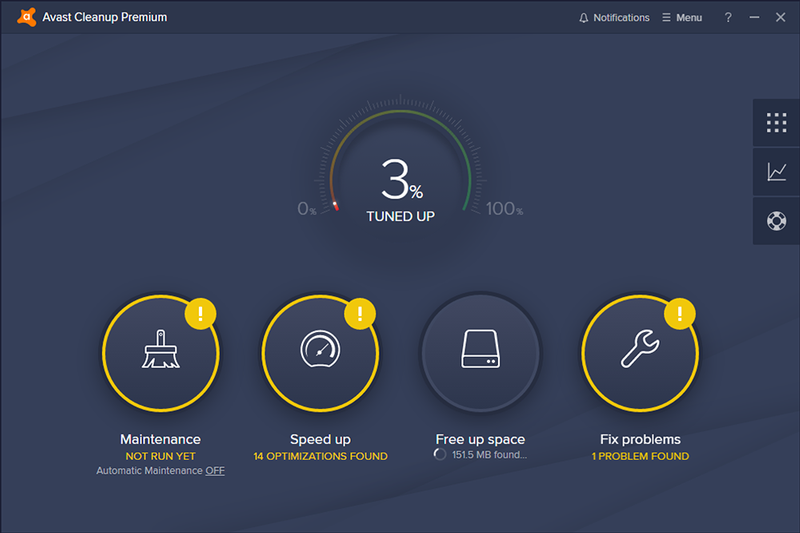Click the Avast Cleanup Premium title
The height and width of the screenshot is (533, 800).
pos(105,17)
